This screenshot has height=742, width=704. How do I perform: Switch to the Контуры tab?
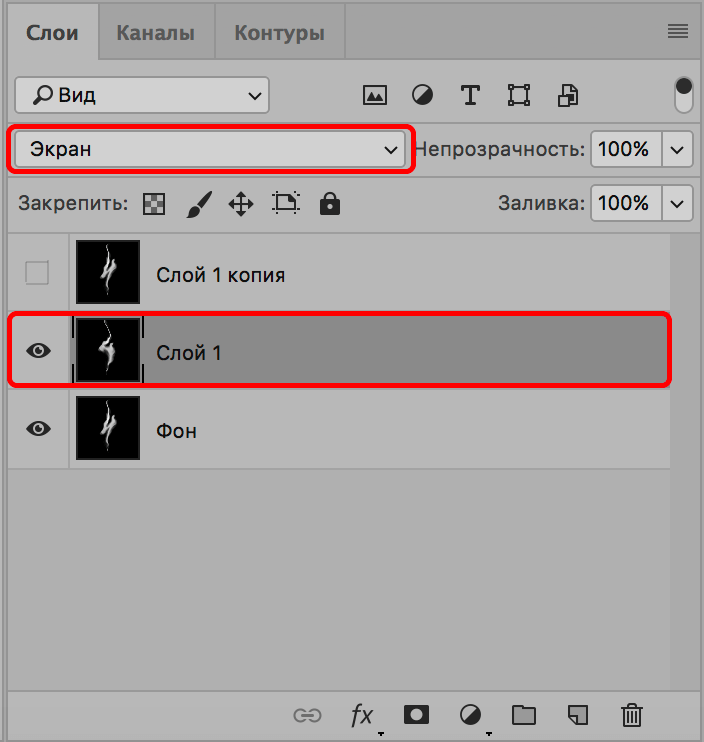point(279,33)
